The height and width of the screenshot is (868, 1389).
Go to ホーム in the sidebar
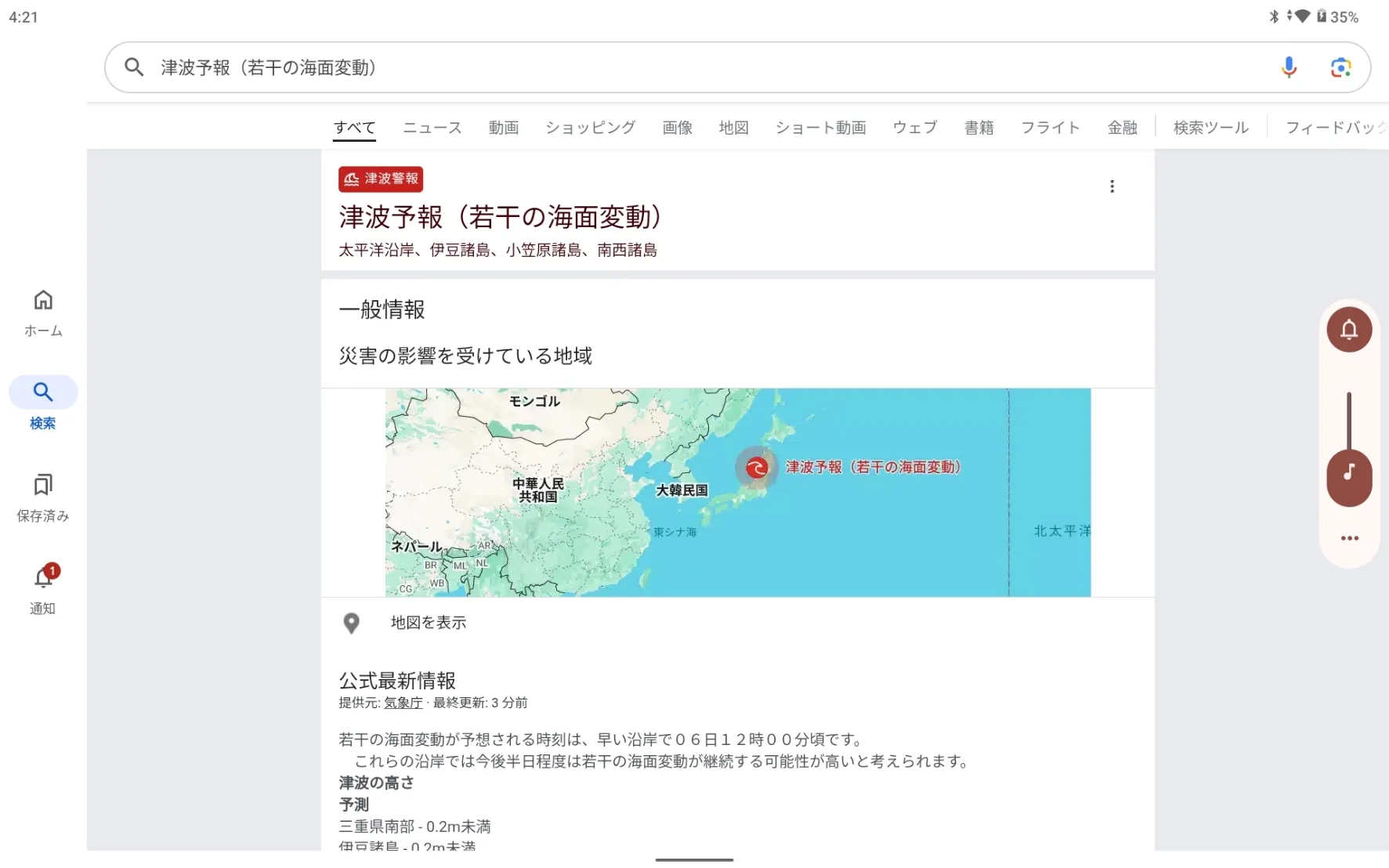click(43, 313)
